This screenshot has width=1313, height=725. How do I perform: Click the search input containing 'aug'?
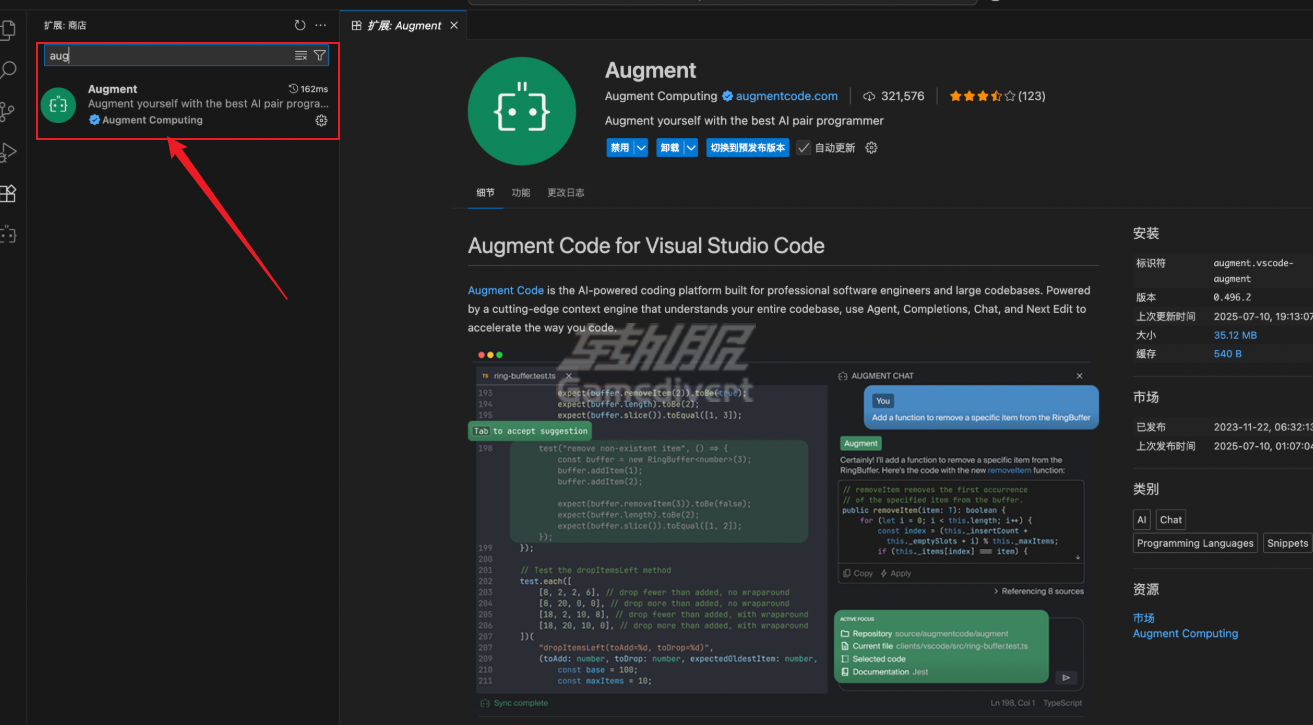[x=150, y=55]
